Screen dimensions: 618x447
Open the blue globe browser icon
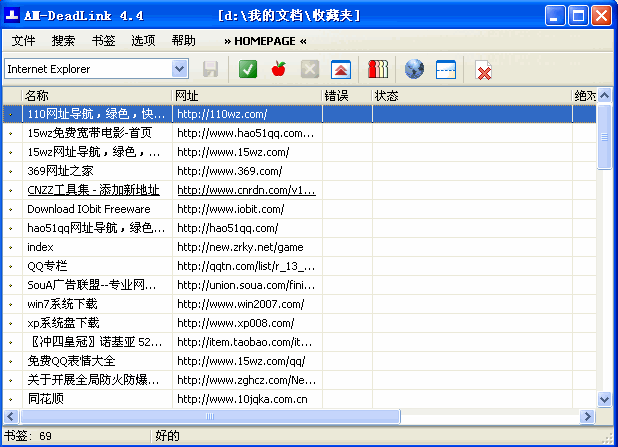point(414,69)
